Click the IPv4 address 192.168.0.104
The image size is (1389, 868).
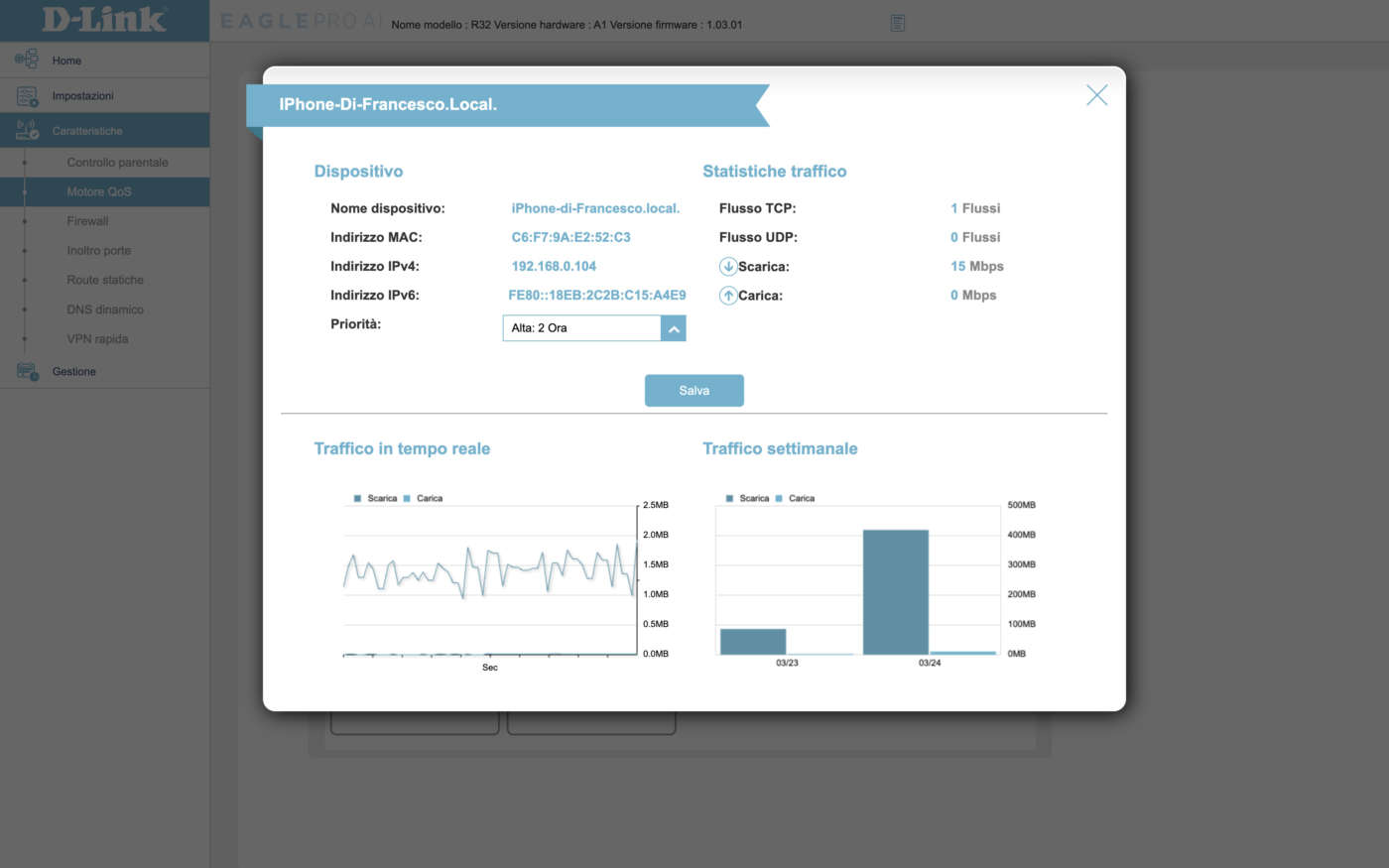click(554, 266)
